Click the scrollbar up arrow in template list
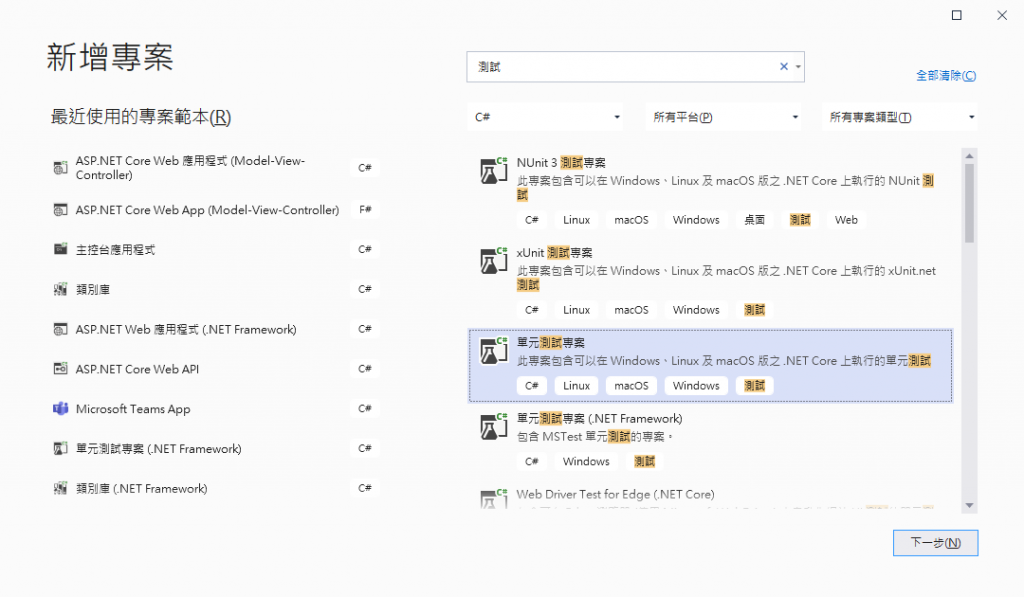Screen dimensions: 1024x597 coord(969,155)
